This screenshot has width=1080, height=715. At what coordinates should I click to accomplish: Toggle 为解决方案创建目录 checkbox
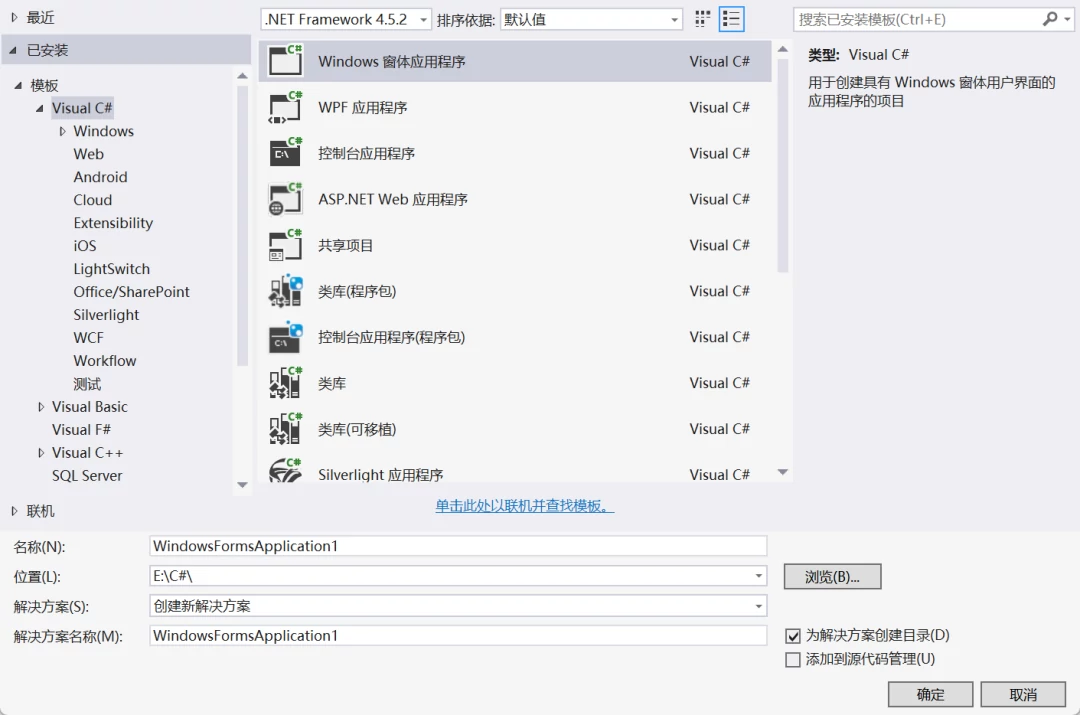793,636
